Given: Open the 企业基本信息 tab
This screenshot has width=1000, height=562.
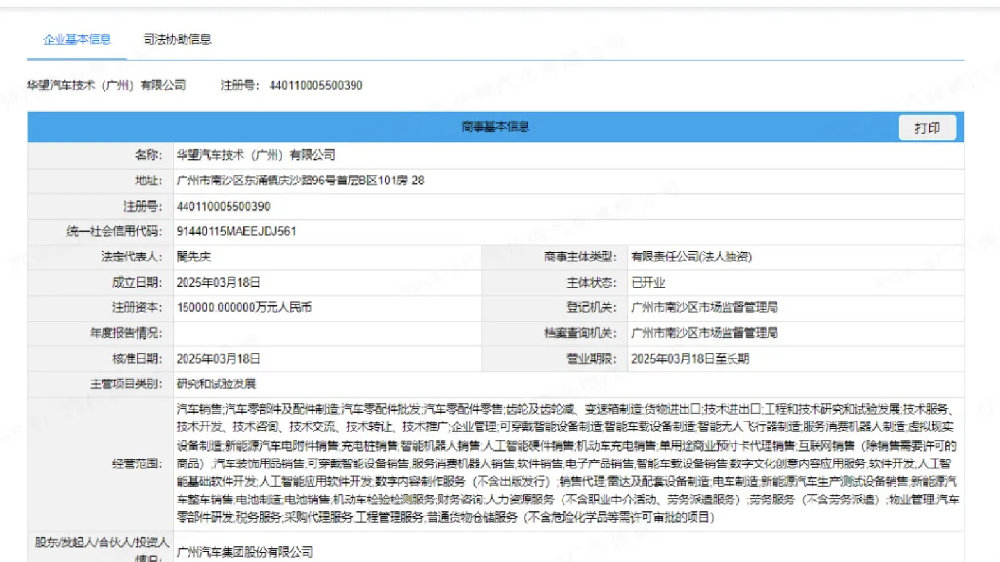Looking at the screenshot, I should (77, 40).
